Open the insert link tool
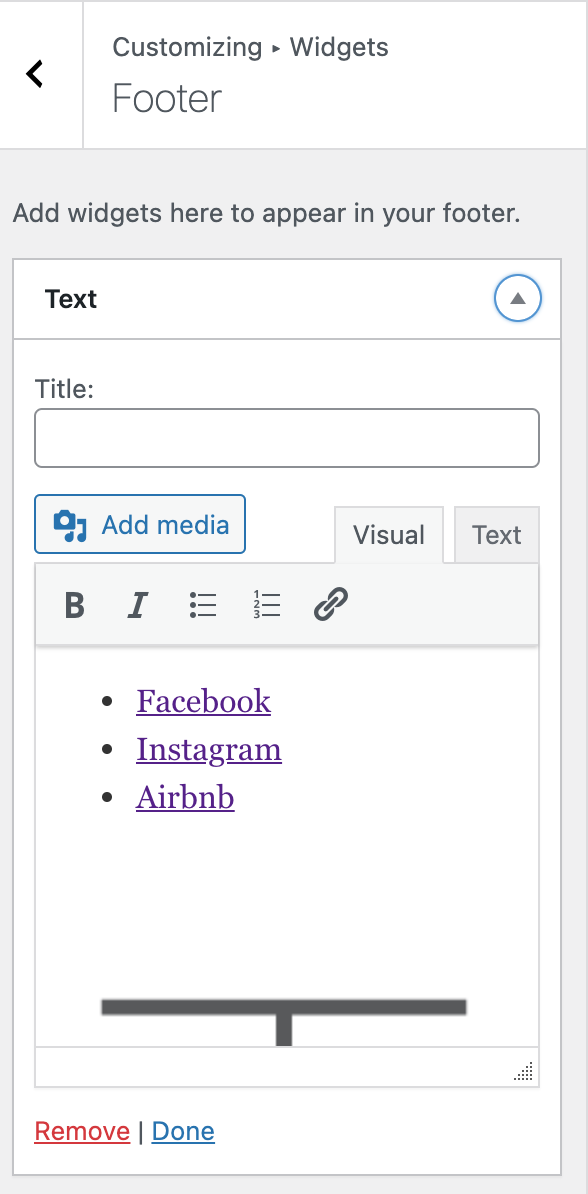The width and height of the screenshot is (588, 1194). coord(331,605)
